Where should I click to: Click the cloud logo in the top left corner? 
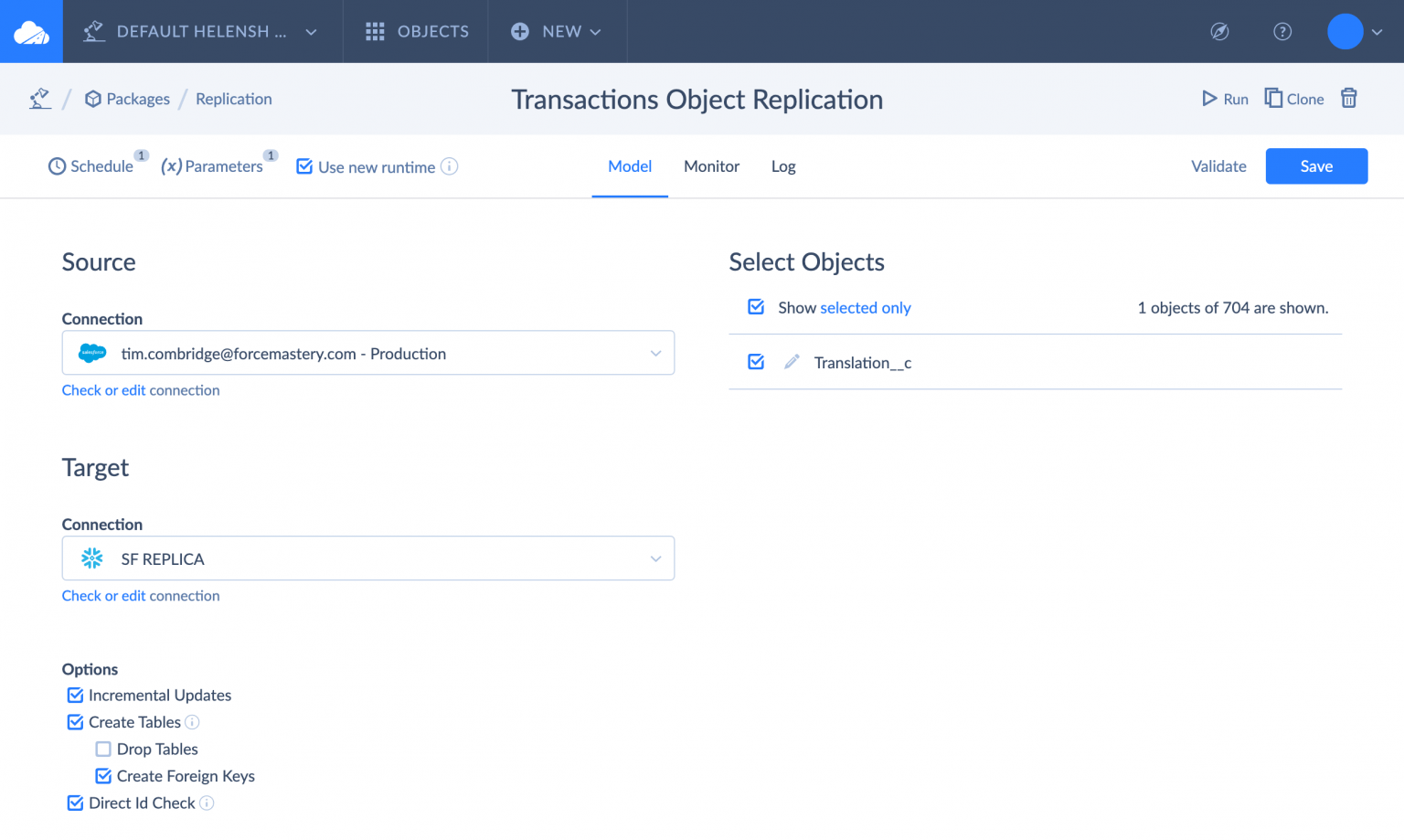(x=30, y=30)
